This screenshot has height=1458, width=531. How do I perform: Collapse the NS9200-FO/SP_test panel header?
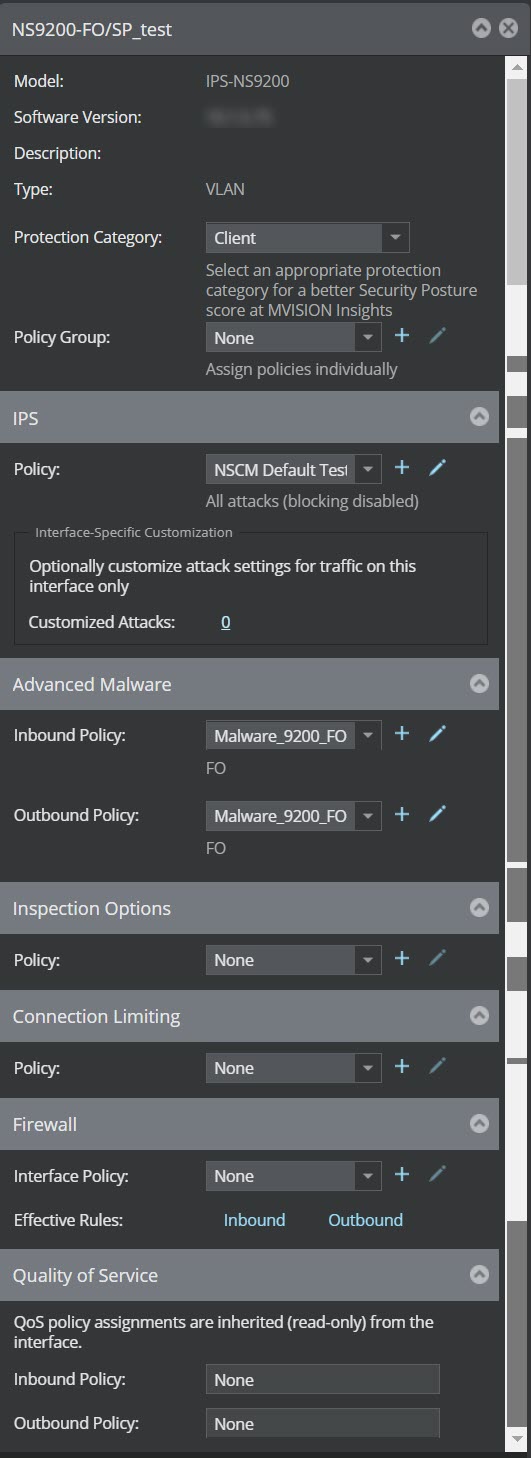tap(481, 28)
